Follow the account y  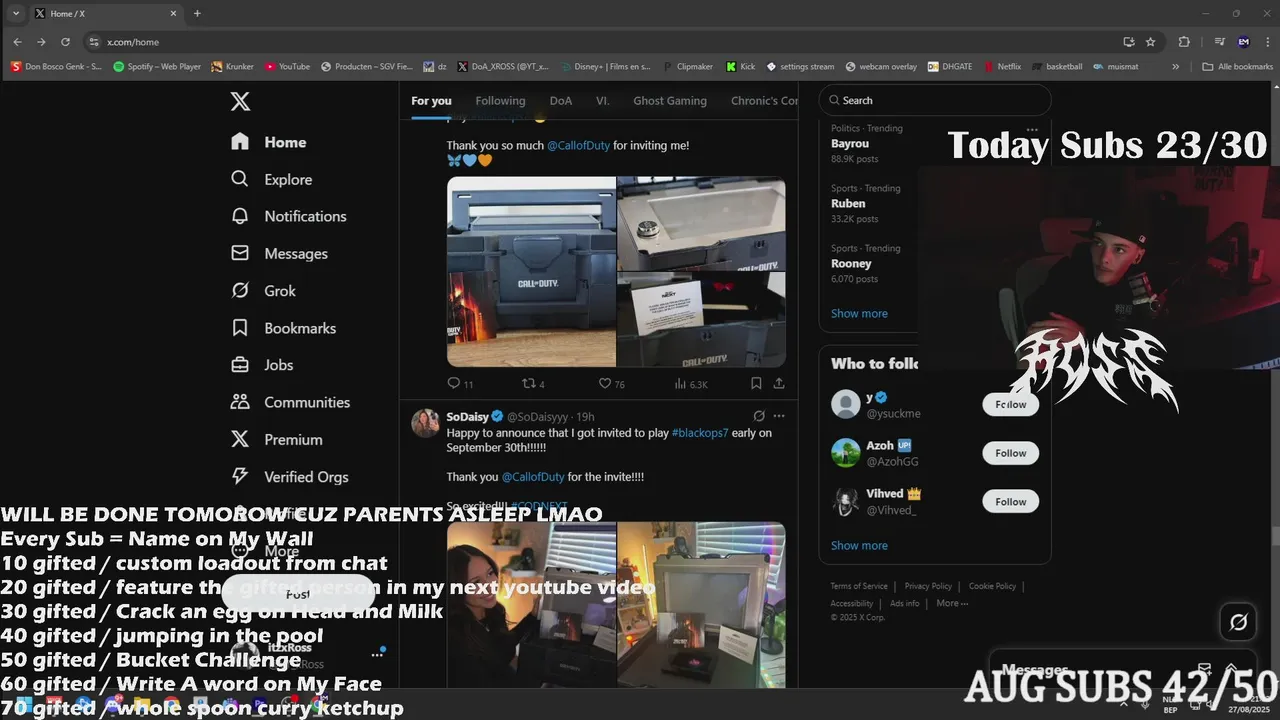tap(1010, 404)
